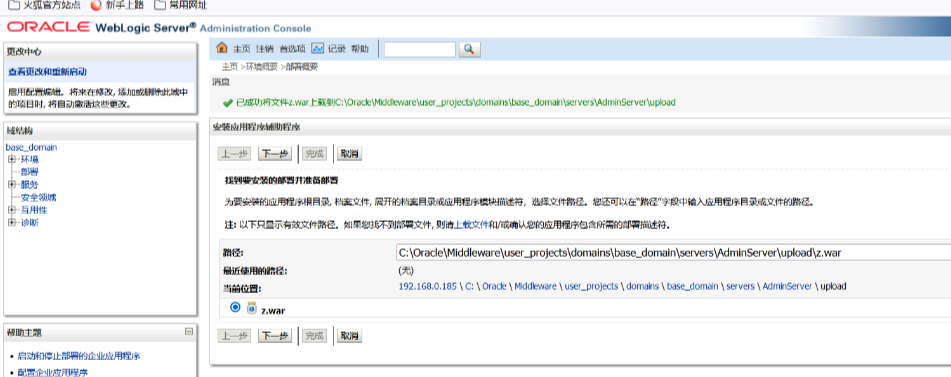Click the top 完成 button
Screen dimensions: 951x377
coord(314,154)
